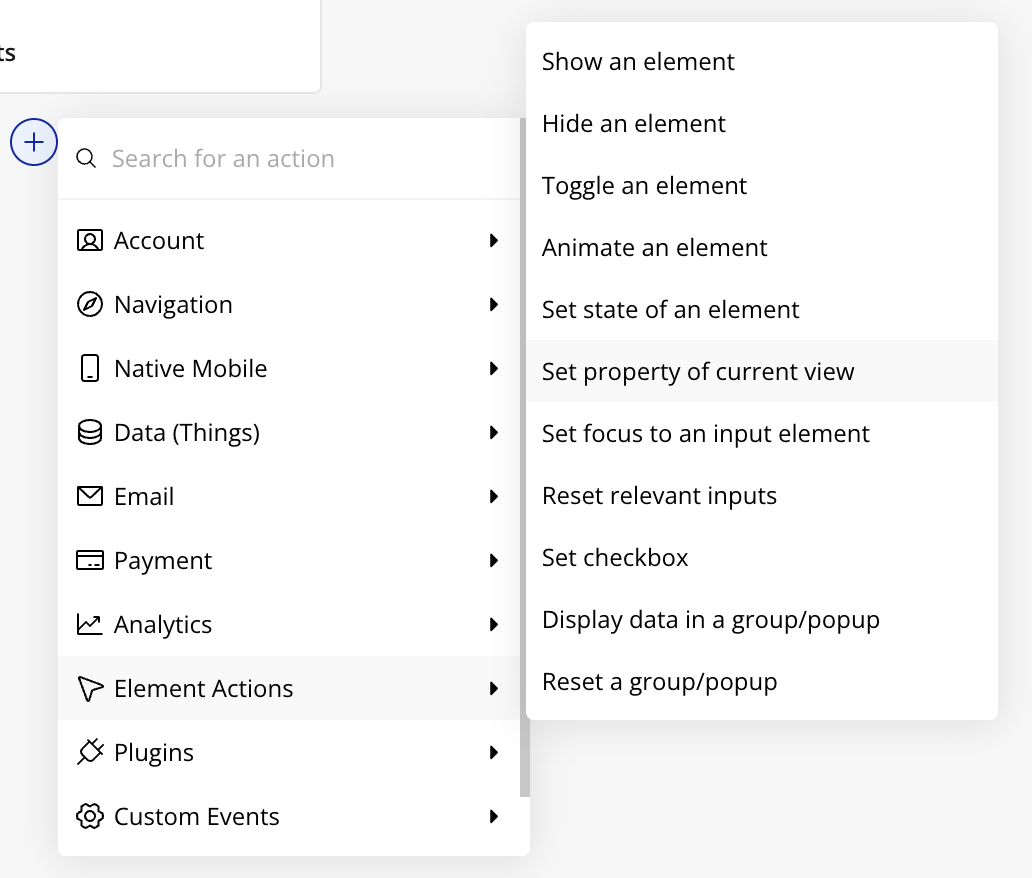Open the Analytics category
1032x878 pixels.
click(x=289, y=624)
